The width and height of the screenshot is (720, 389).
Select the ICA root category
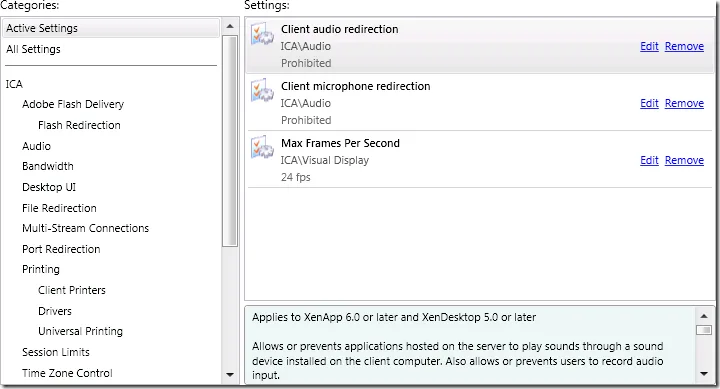[14, 84]
